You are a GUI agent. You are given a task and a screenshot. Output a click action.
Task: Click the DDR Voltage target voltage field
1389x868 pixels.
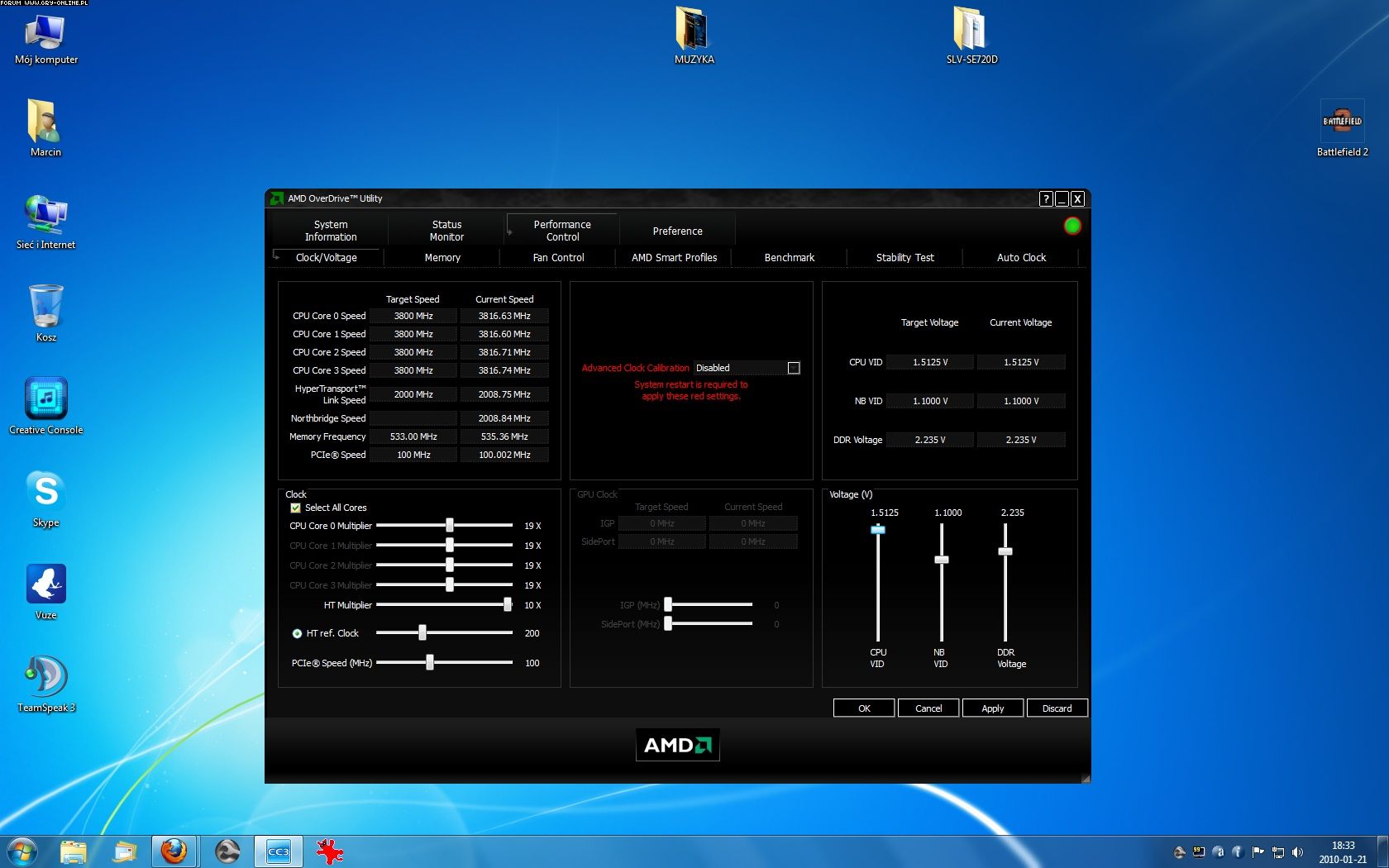click(x=930, y=440)
